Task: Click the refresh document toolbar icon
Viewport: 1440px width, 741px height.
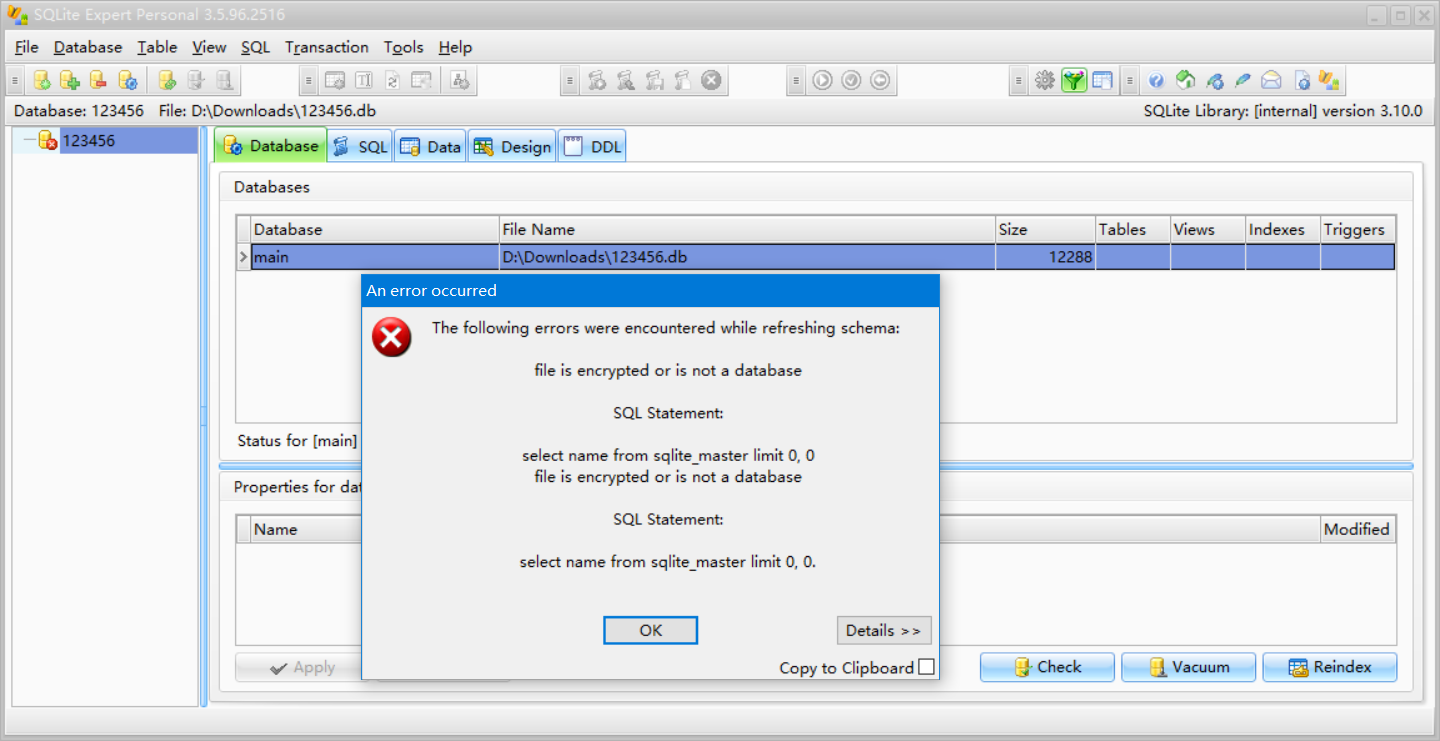Action: click(393, 80)
